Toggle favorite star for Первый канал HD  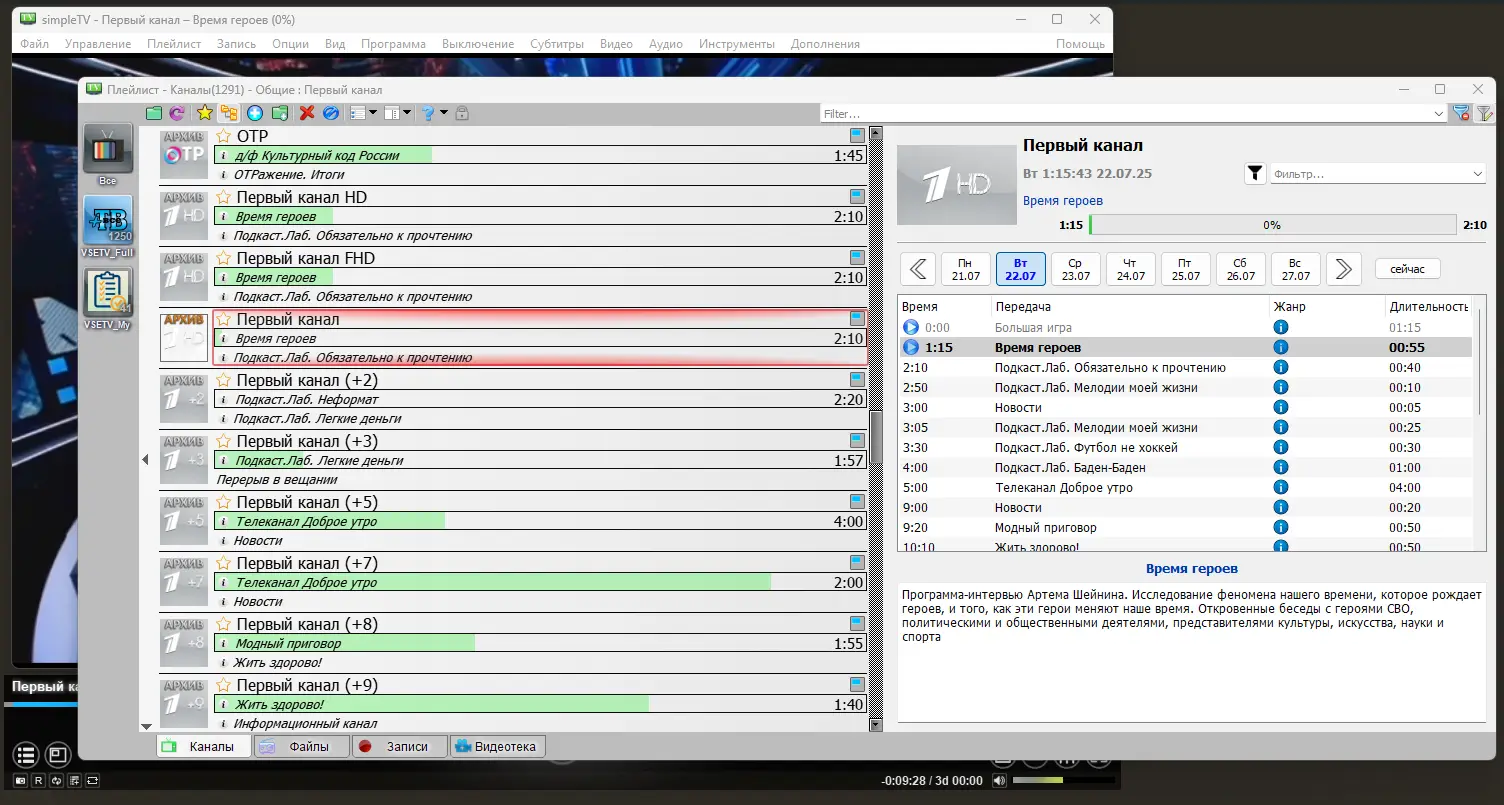point(224,197)
